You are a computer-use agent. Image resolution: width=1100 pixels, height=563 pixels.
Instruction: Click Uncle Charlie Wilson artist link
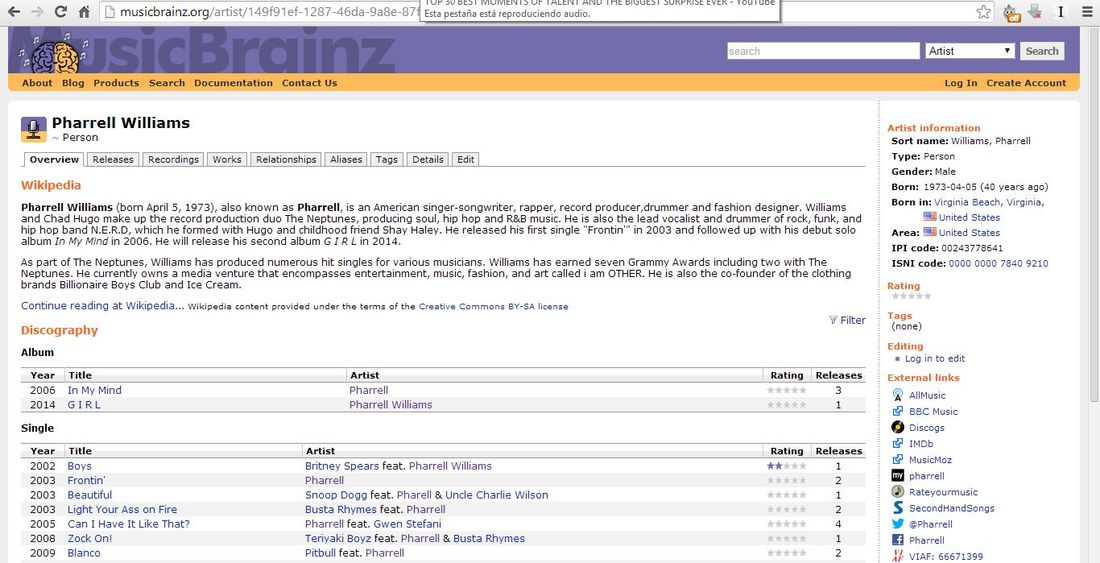497,495
